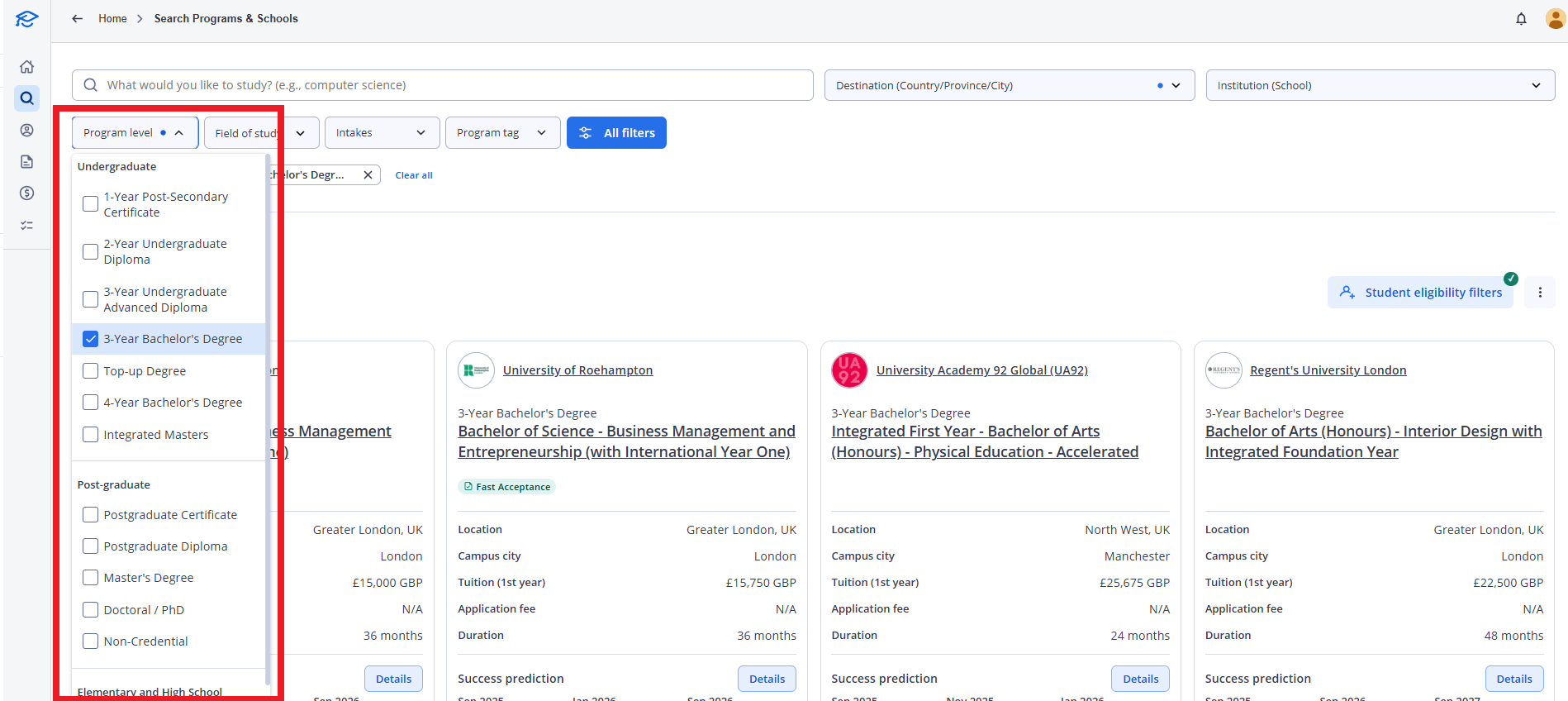Uncheck 3-Year Bachelor's Degree

[x=91, y=339]
